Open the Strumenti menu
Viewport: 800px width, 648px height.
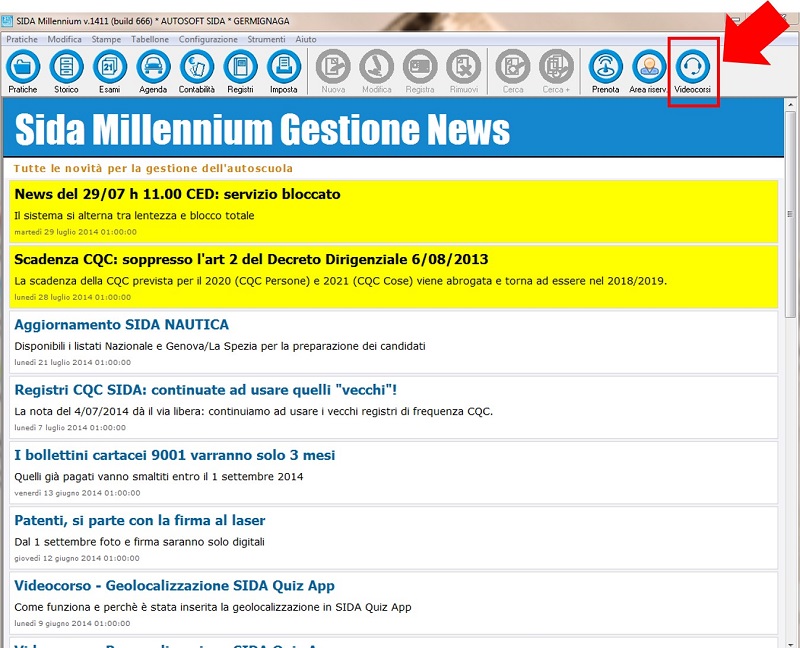[266, 39]
